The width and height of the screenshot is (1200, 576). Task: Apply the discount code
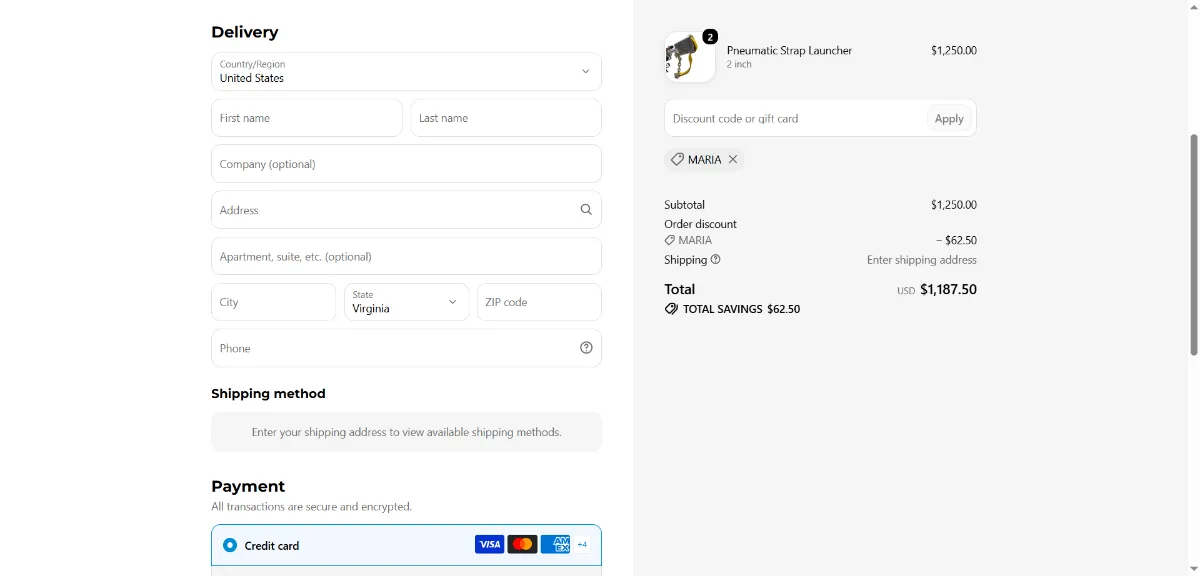click(949, 118)
